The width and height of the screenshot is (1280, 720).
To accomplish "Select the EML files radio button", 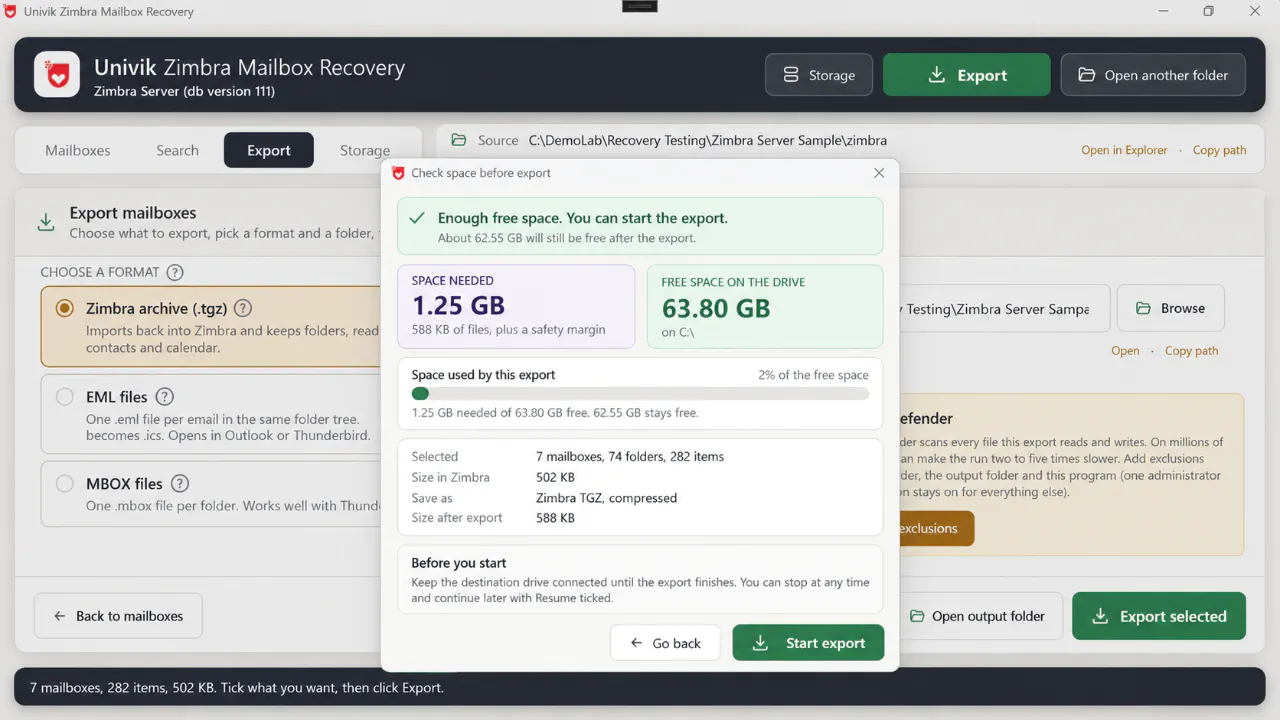I will point(65,397).
